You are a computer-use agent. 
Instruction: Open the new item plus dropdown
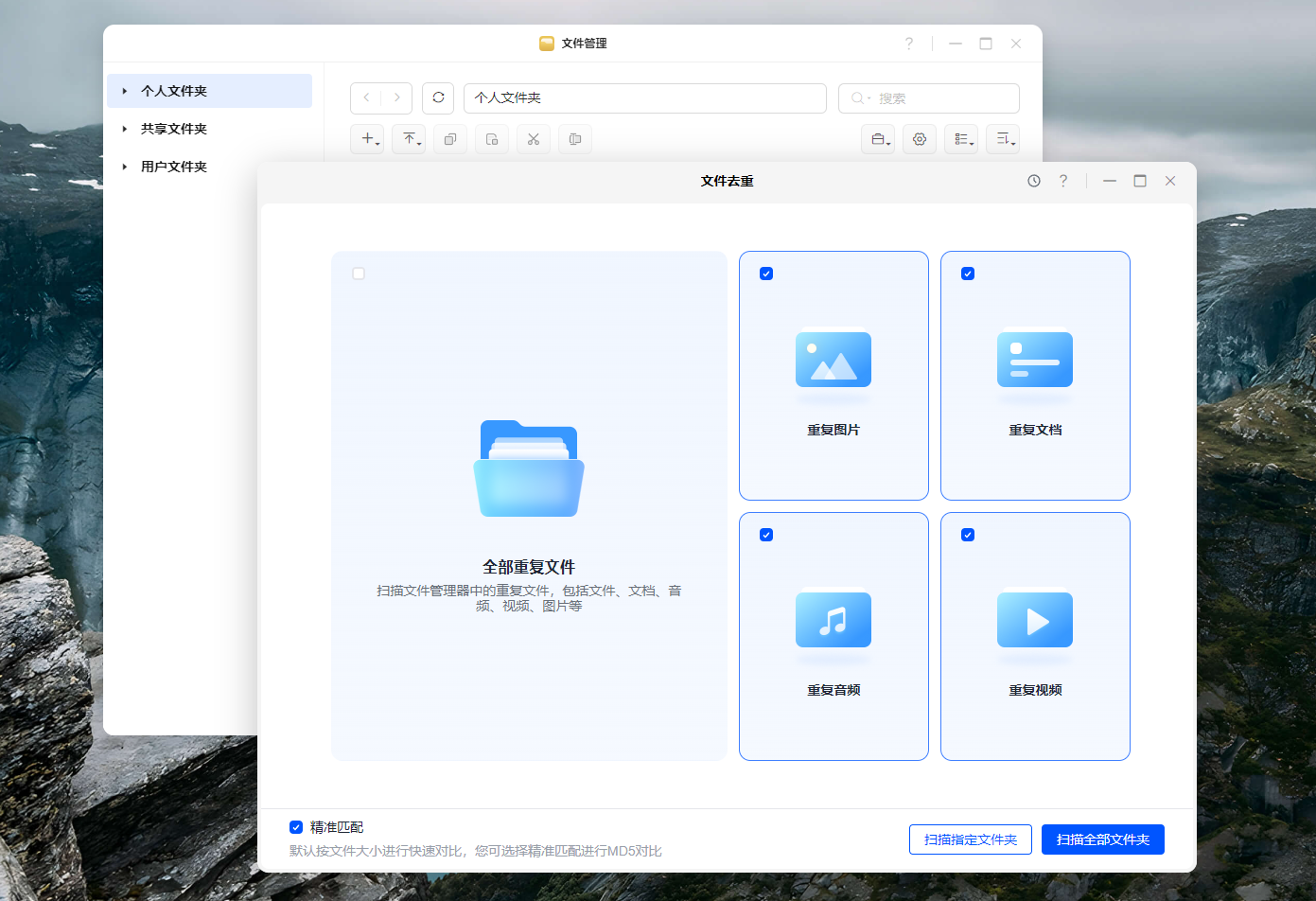click(367, 139)
